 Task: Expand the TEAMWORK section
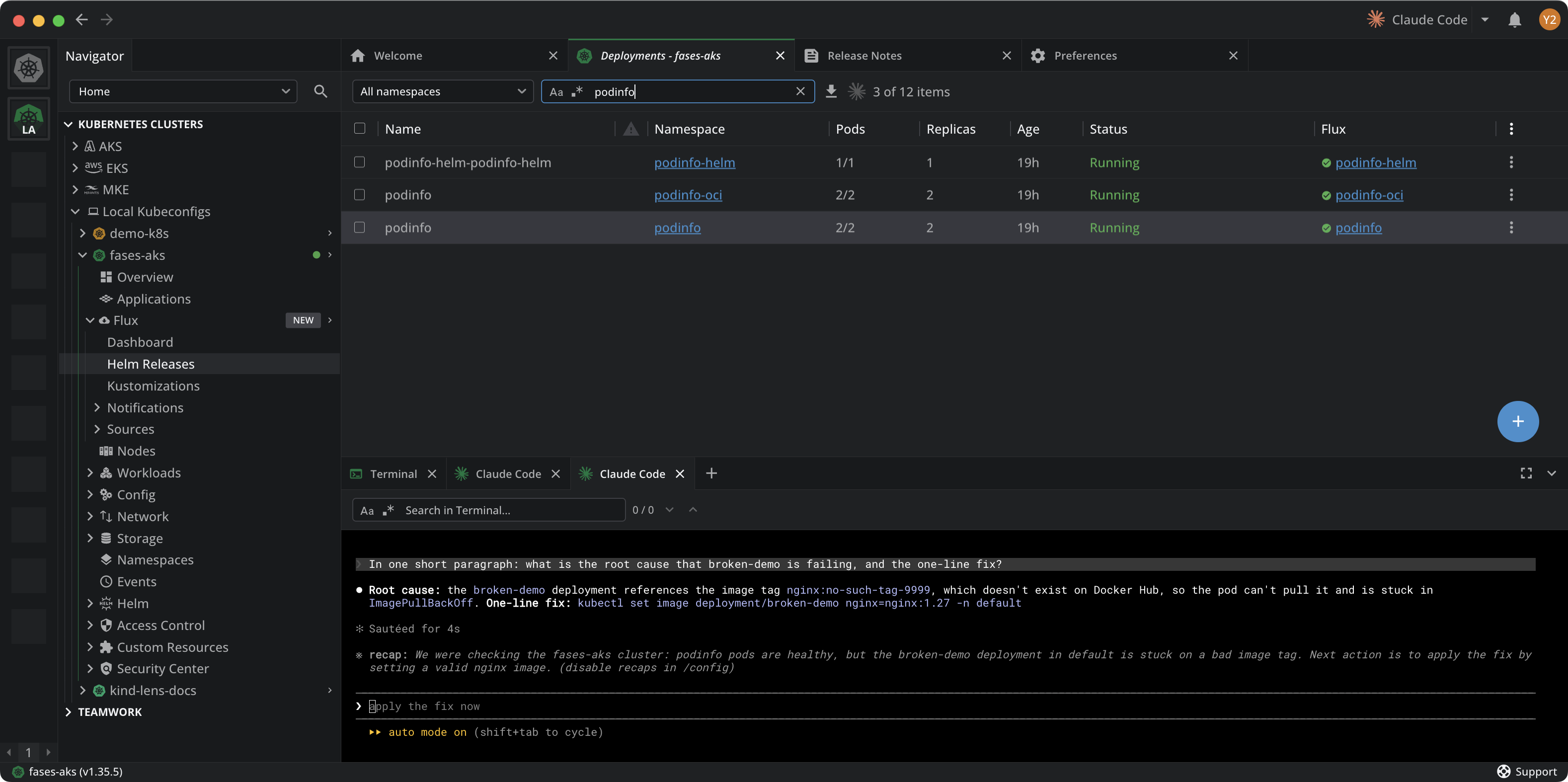[x=68, y=711]
